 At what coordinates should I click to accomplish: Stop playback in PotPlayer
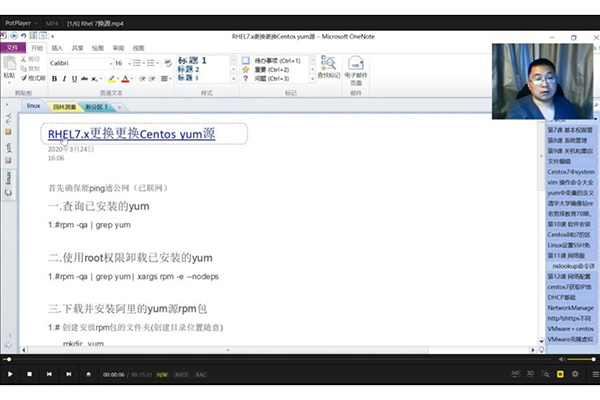pos(29,374)
